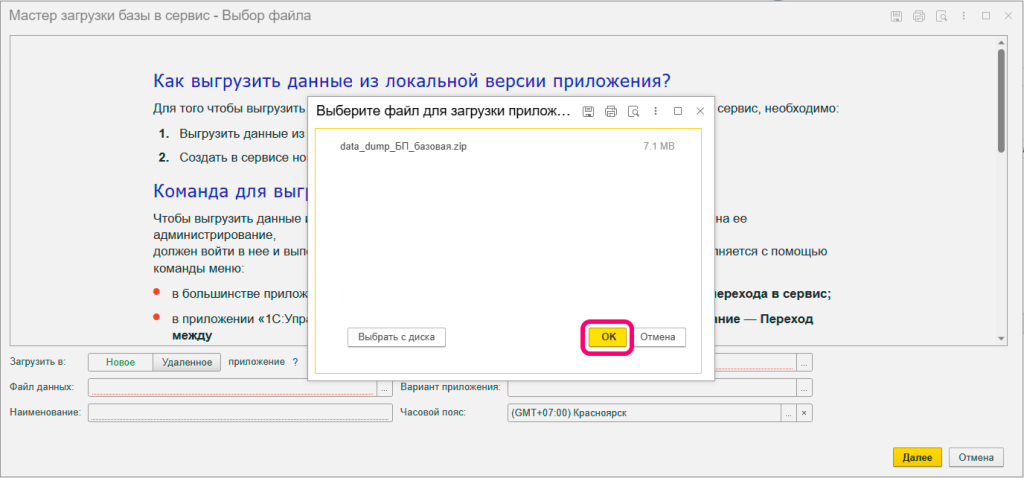Click the print icon in file selection dialog
1024x478 pixels.
click(x=611, y=111)
